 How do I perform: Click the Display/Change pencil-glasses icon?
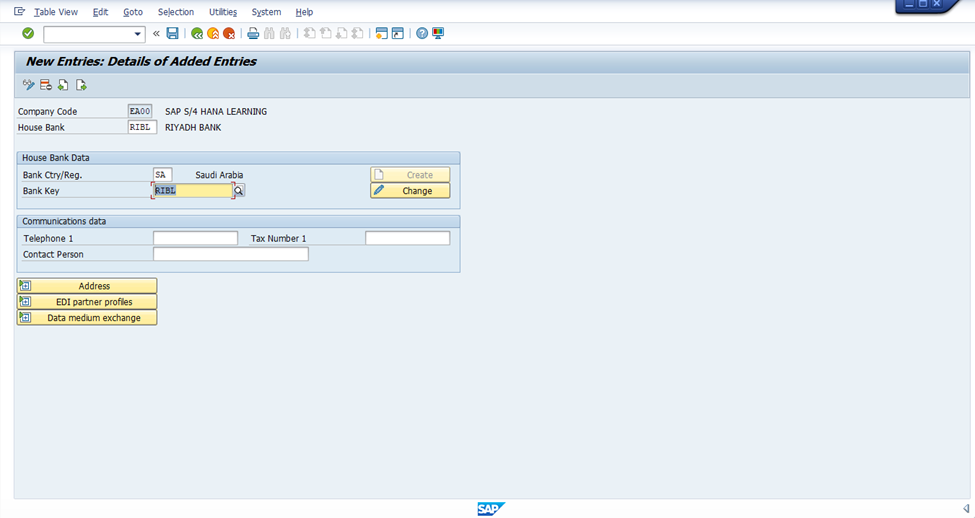pos(29,85)
